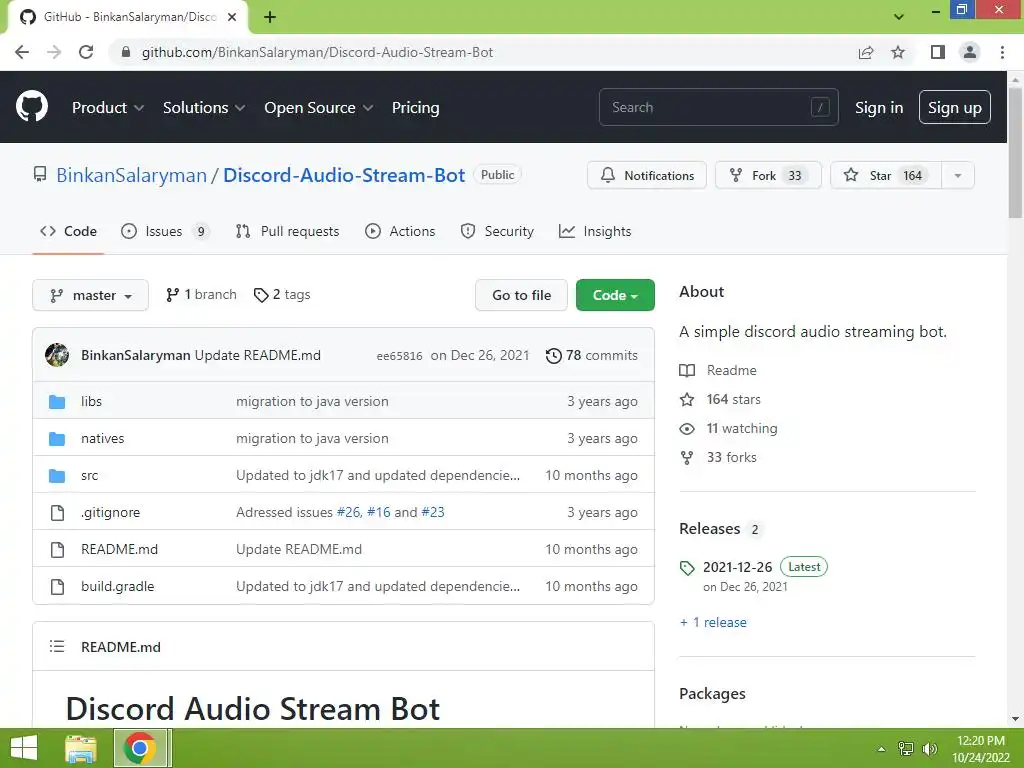The height and width of the screenshot is (768, 1024).
Task: Click the browser back arrow
Action: 22,52
